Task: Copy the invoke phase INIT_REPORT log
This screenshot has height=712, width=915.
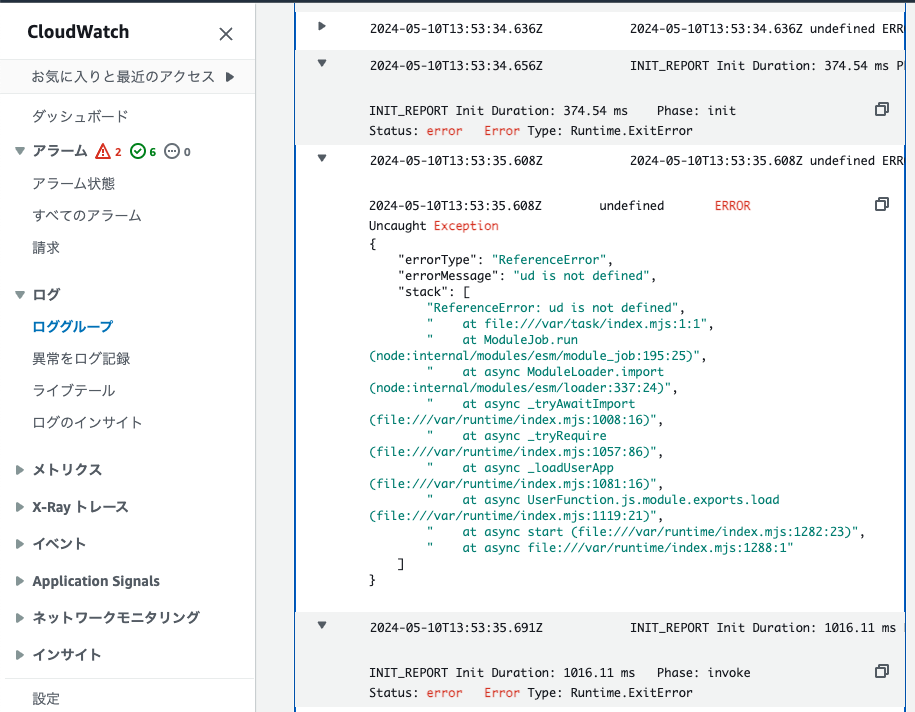Action: pos(881,671)
